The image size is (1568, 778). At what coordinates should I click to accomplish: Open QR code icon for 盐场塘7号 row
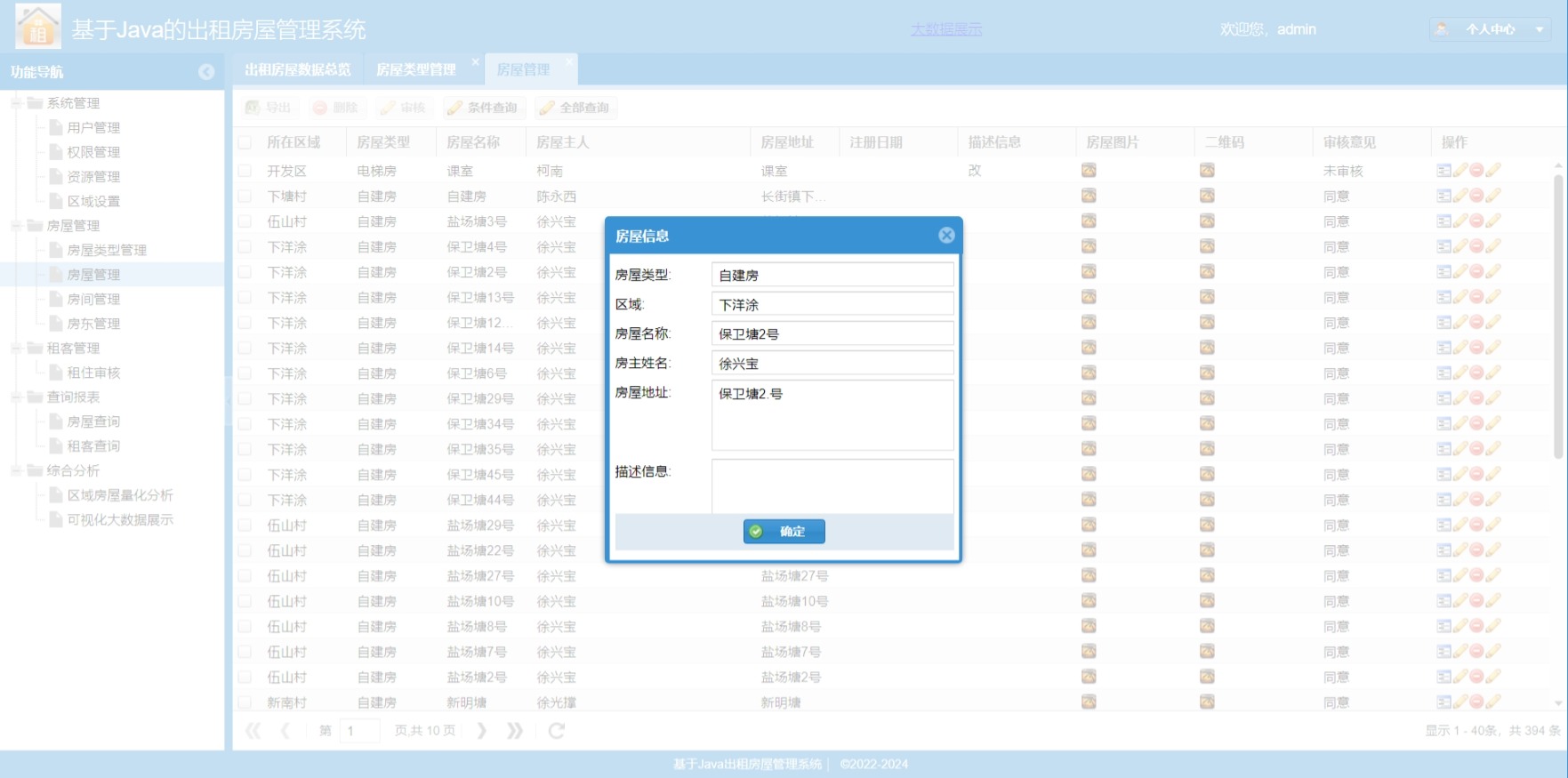(x=1207, y=652)
